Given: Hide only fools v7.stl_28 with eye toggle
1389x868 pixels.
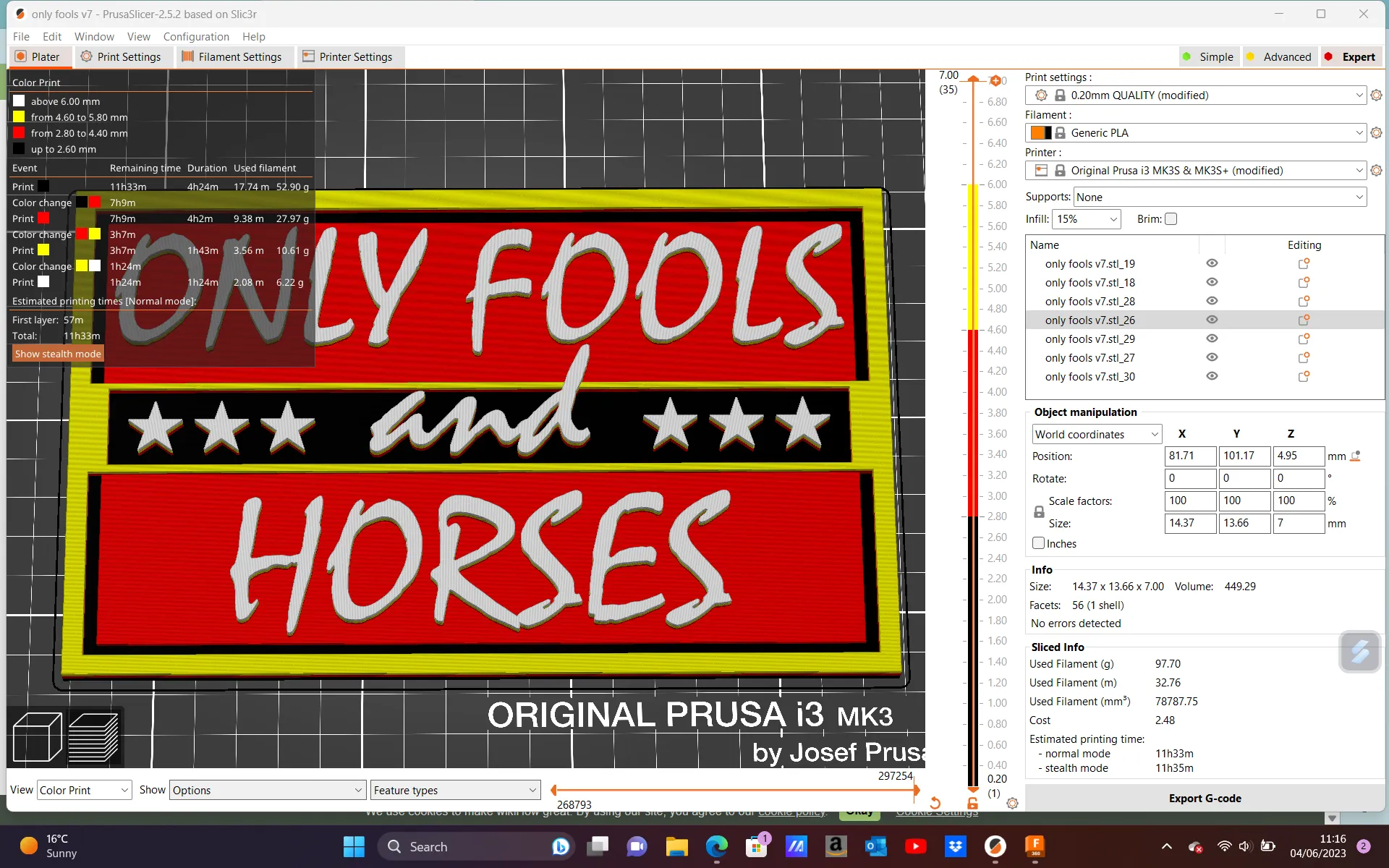Looking at the screenshot, I should tap(1212, 301).
